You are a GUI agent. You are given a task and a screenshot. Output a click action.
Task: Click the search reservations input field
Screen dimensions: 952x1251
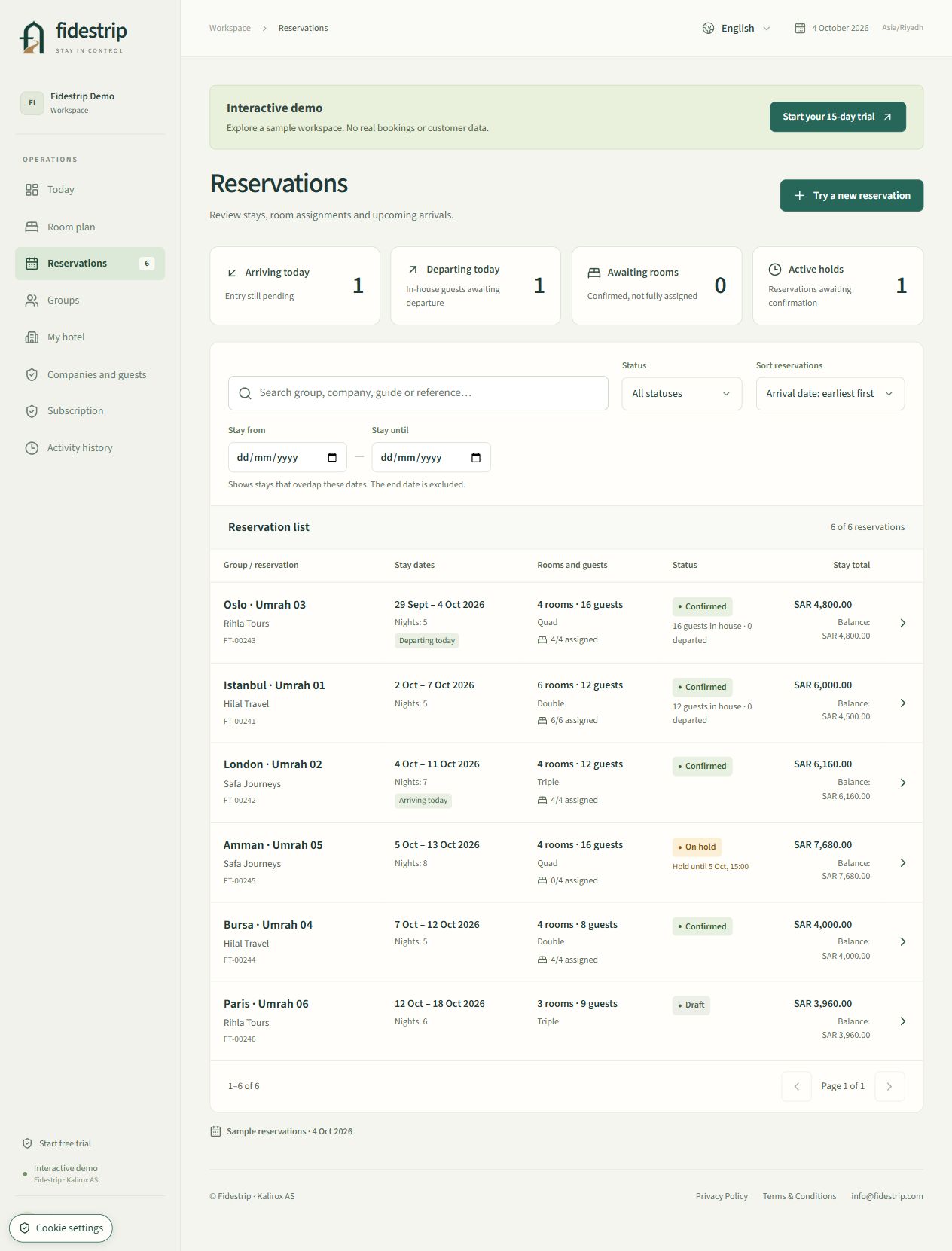pyautogui.click(x=418, y=393)
